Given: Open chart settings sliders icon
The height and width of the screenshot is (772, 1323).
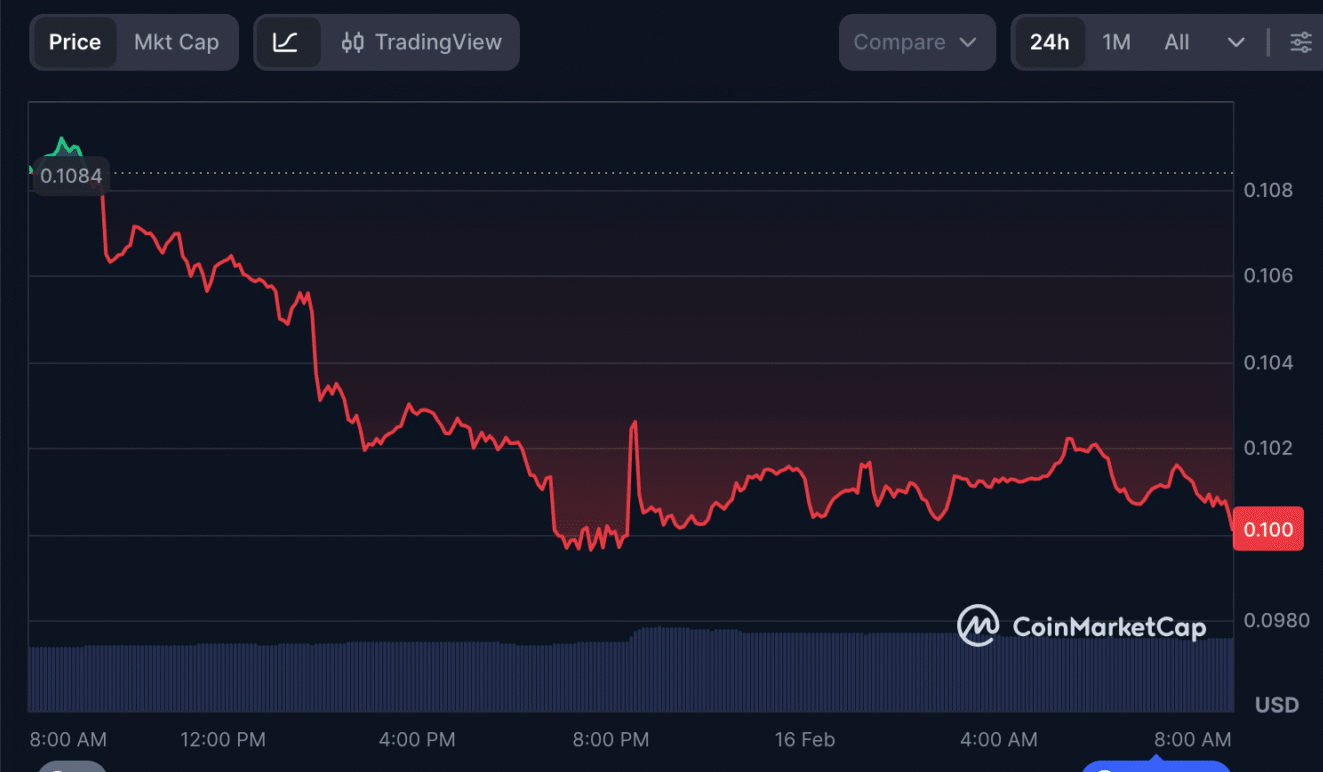Looking at the screenshot, I should [1300, 42].
